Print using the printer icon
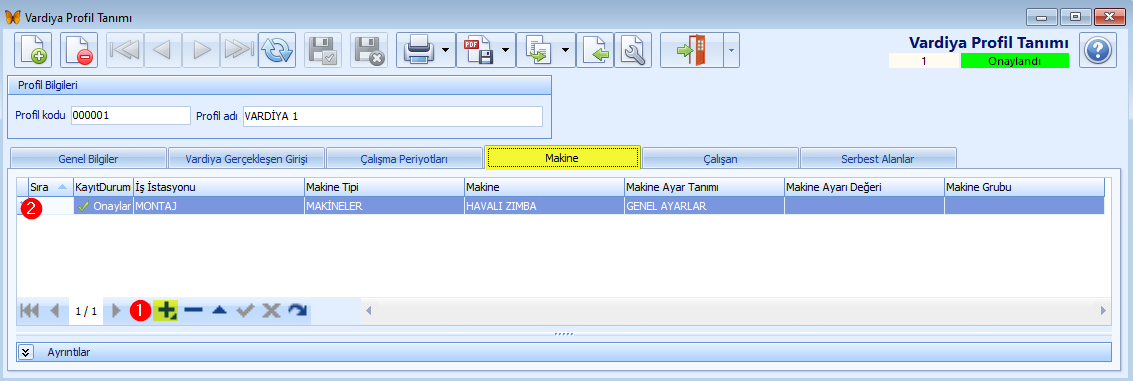 point(418,51)
